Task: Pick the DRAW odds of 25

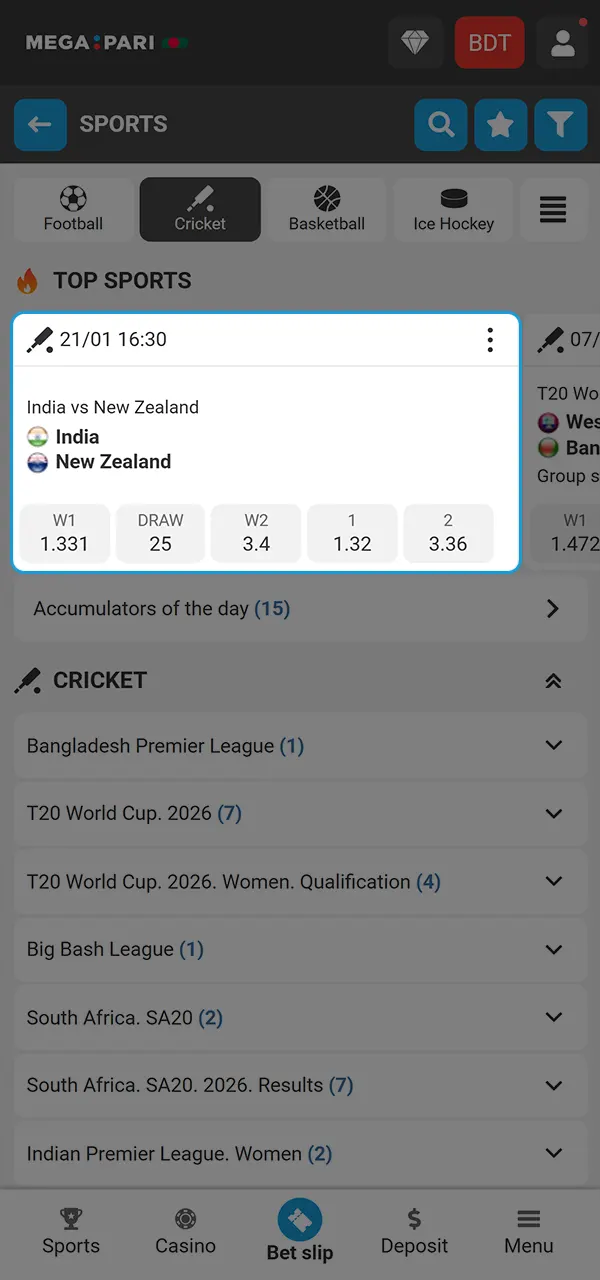Action: tap(160, 533)
